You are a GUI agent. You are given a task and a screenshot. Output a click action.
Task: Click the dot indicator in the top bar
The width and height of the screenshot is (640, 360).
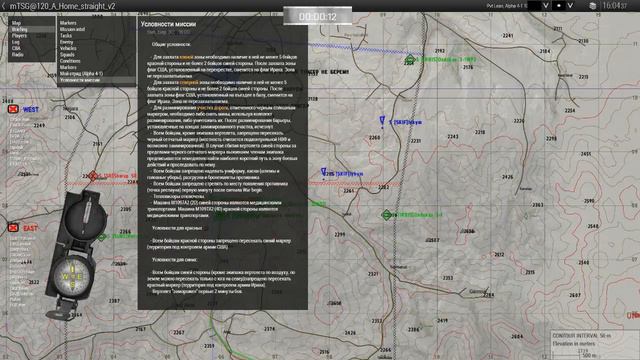pyautogui.click(x=559, y=6)
